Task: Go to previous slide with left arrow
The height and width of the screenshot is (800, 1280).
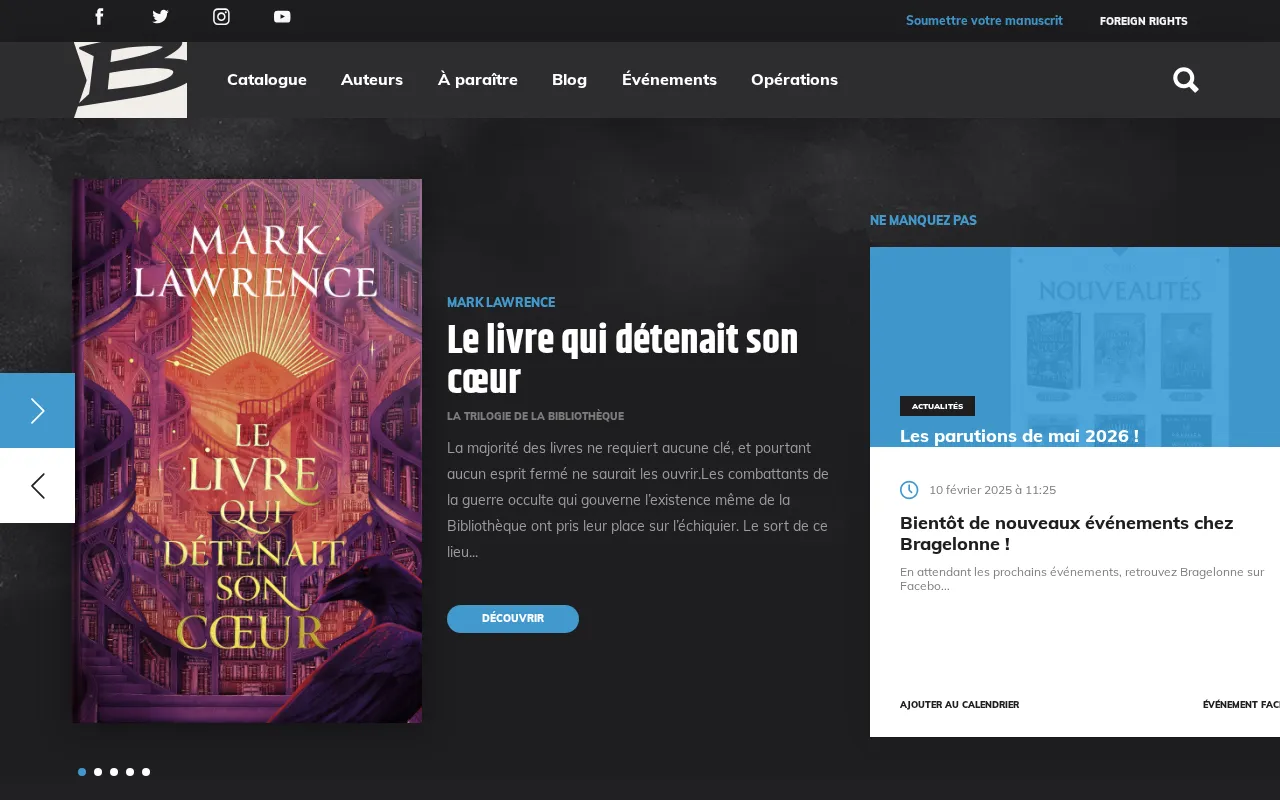Action: click(37, 485)
